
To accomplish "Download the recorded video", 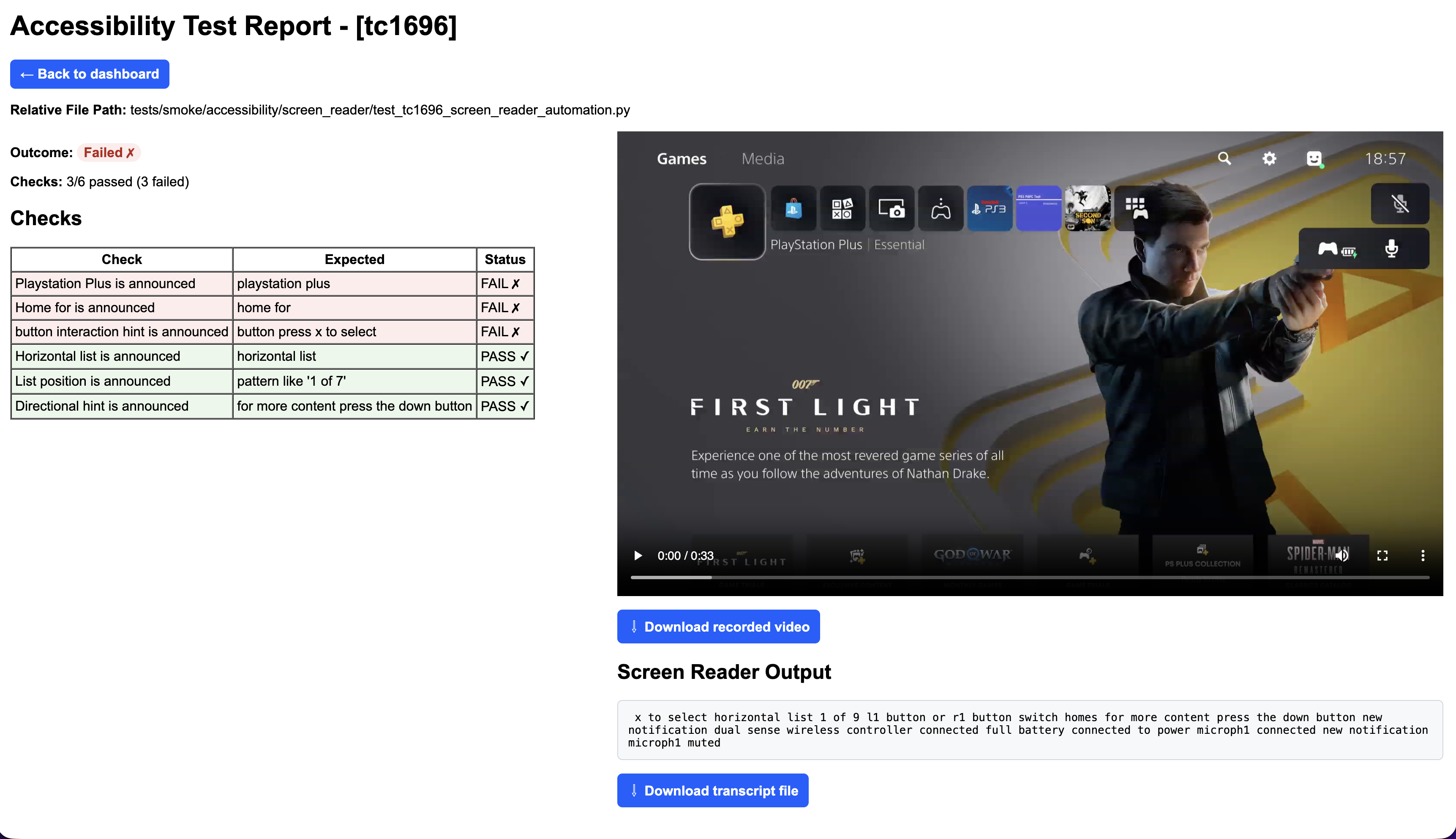I will (718, 627).
